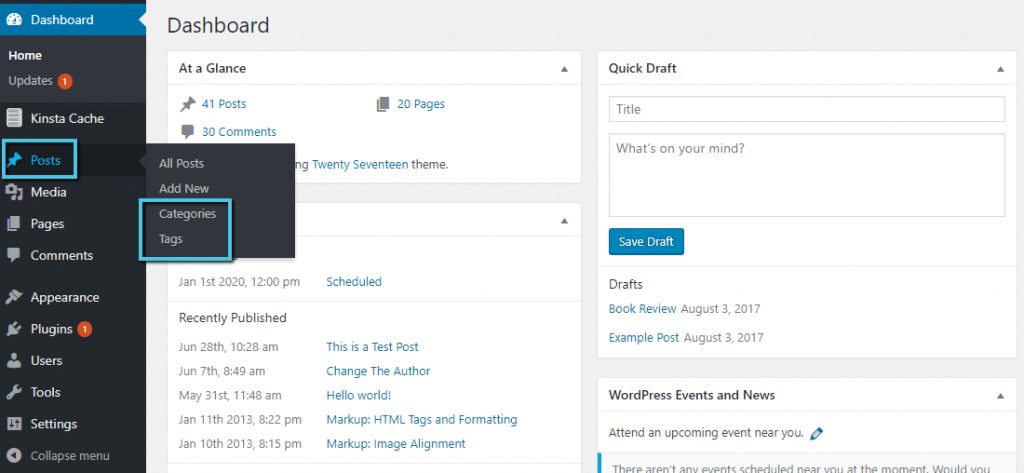Image resolution: width=1024 pixels, height=473 pixels.
Task: Collapse the WordPress Events and News panel
Action: pyautogui.click(x=1000, y=396)
